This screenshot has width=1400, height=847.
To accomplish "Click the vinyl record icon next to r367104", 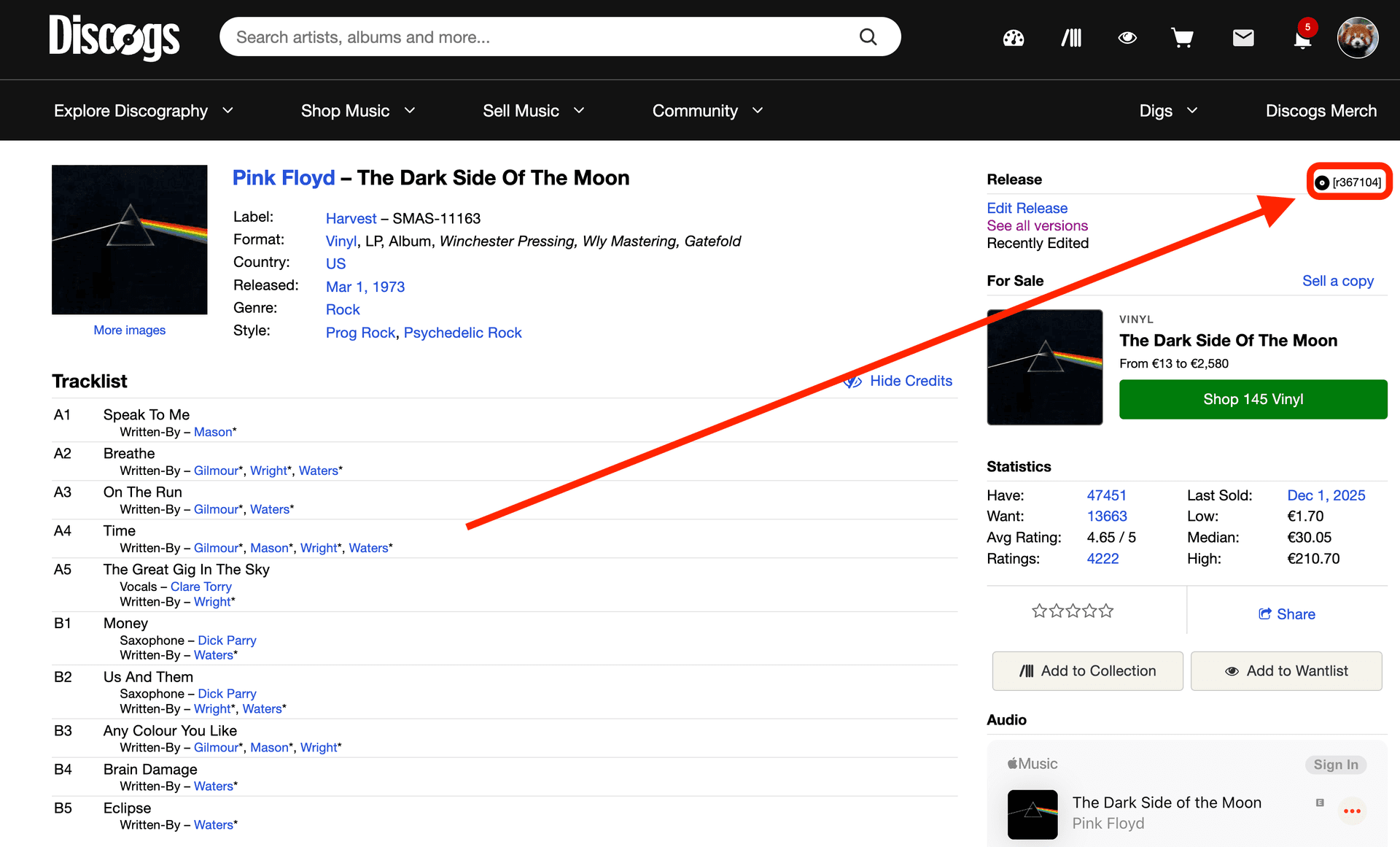I will point(1322,182).
